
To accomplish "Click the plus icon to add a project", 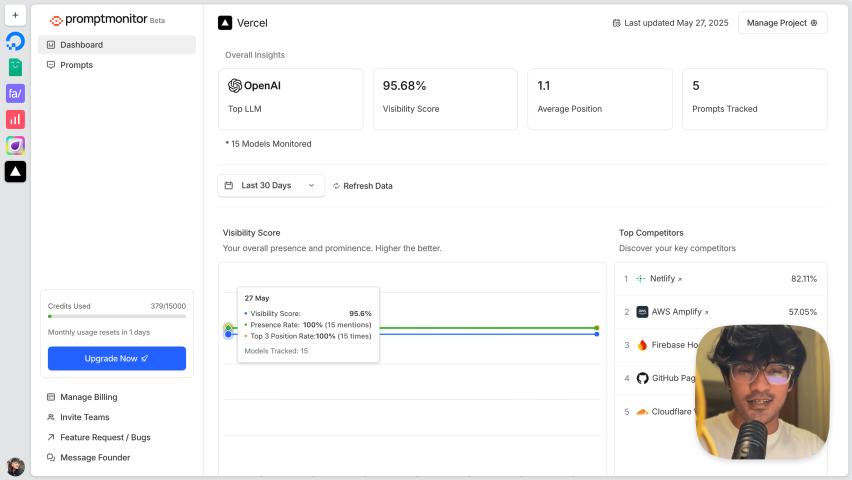I will 15,16.
